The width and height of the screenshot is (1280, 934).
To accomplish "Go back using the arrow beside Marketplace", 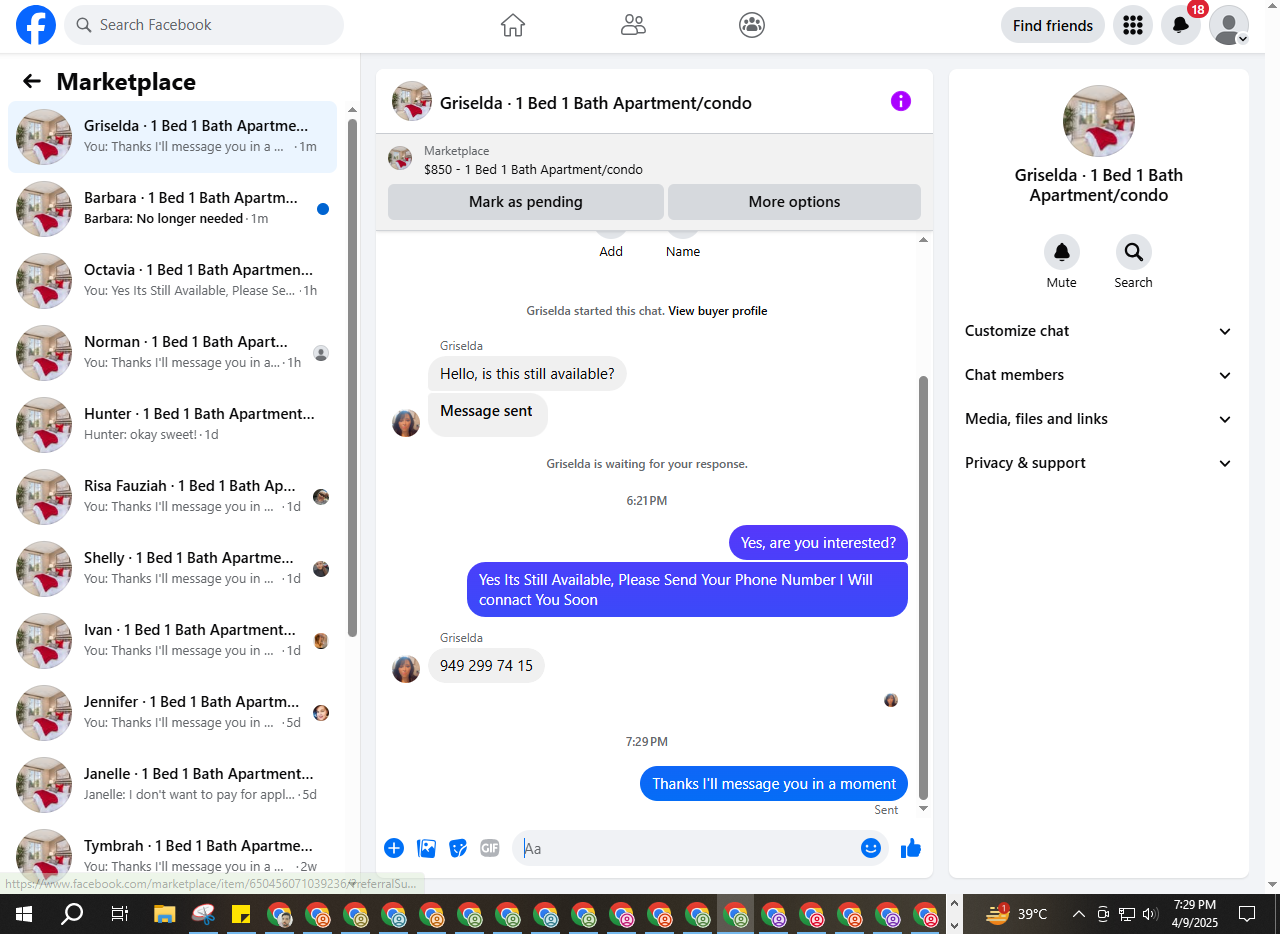I will [32, 82].
